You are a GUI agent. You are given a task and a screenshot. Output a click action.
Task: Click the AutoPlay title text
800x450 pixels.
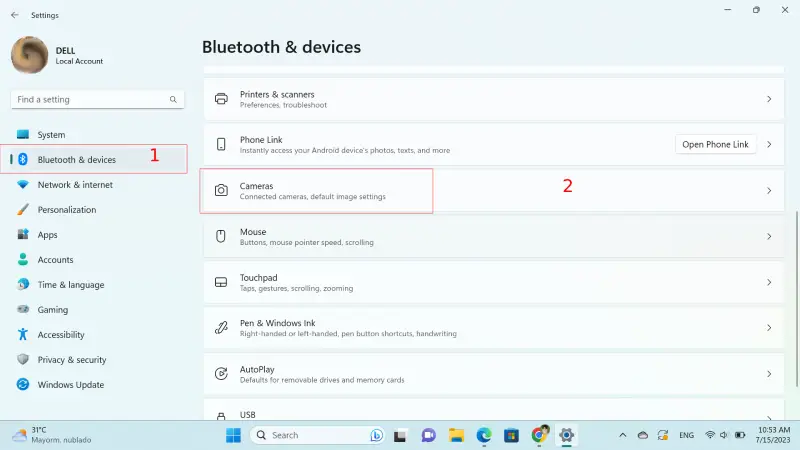tap(257, 369)
